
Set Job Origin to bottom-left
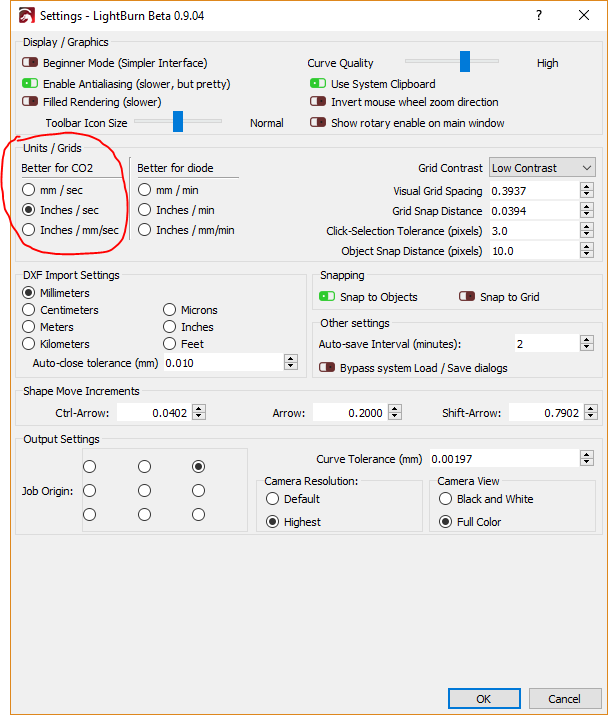tap(90, 514)
